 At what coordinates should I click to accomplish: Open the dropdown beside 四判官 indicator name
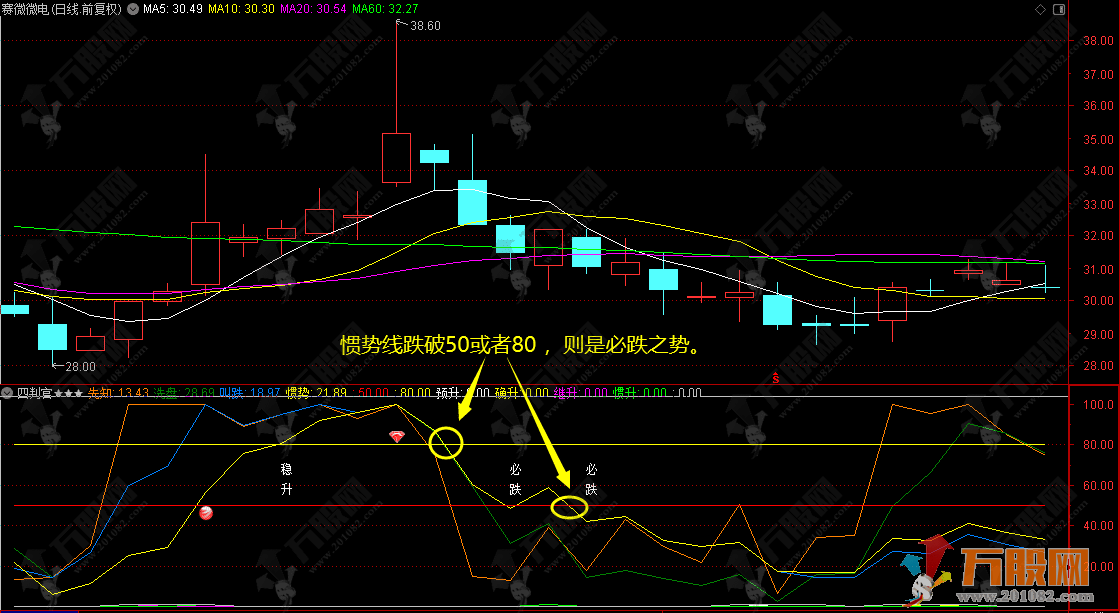[x=7, y=392]
